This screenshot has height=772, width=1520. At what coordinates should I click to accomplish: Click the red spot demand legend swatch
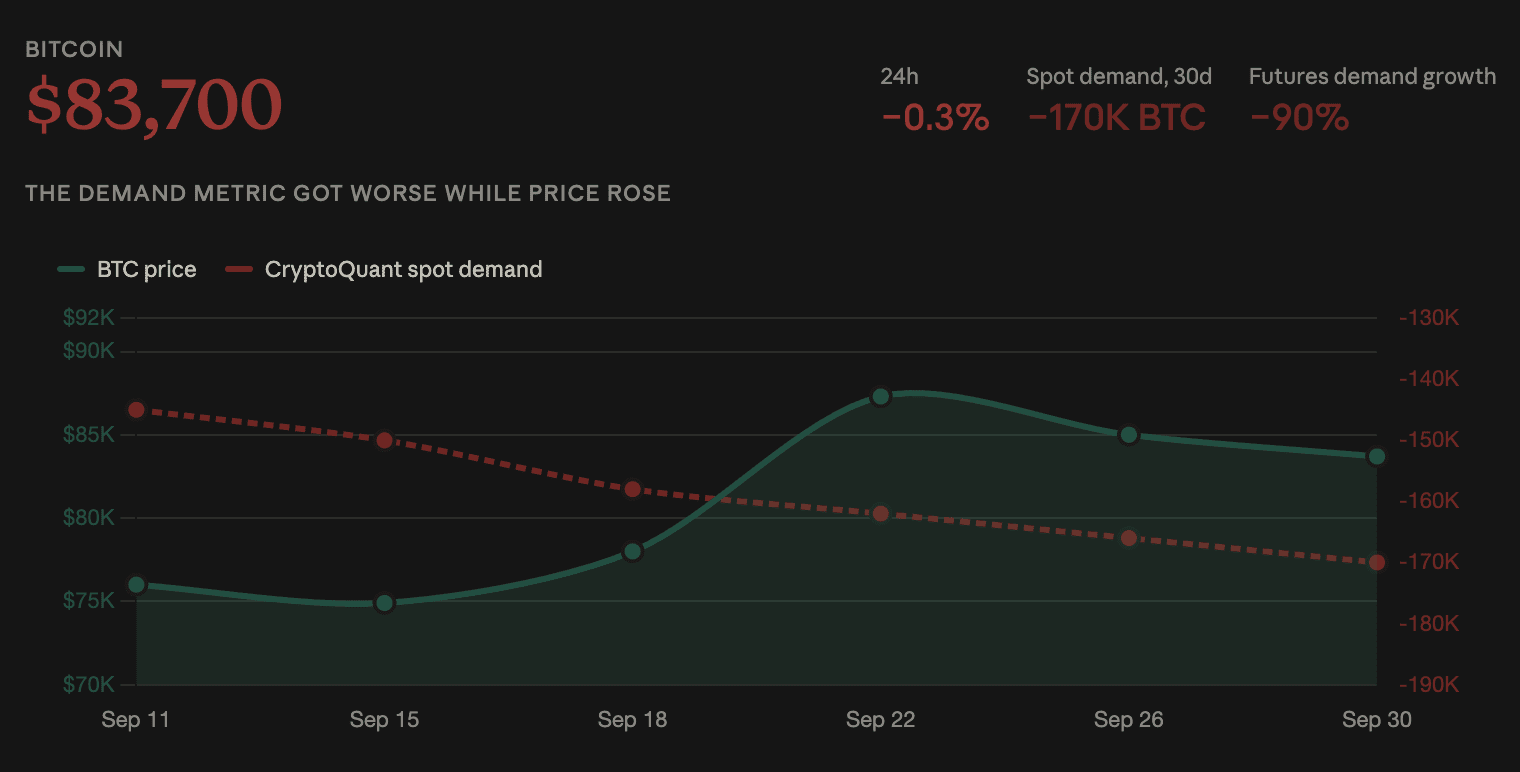pos(238,269)
